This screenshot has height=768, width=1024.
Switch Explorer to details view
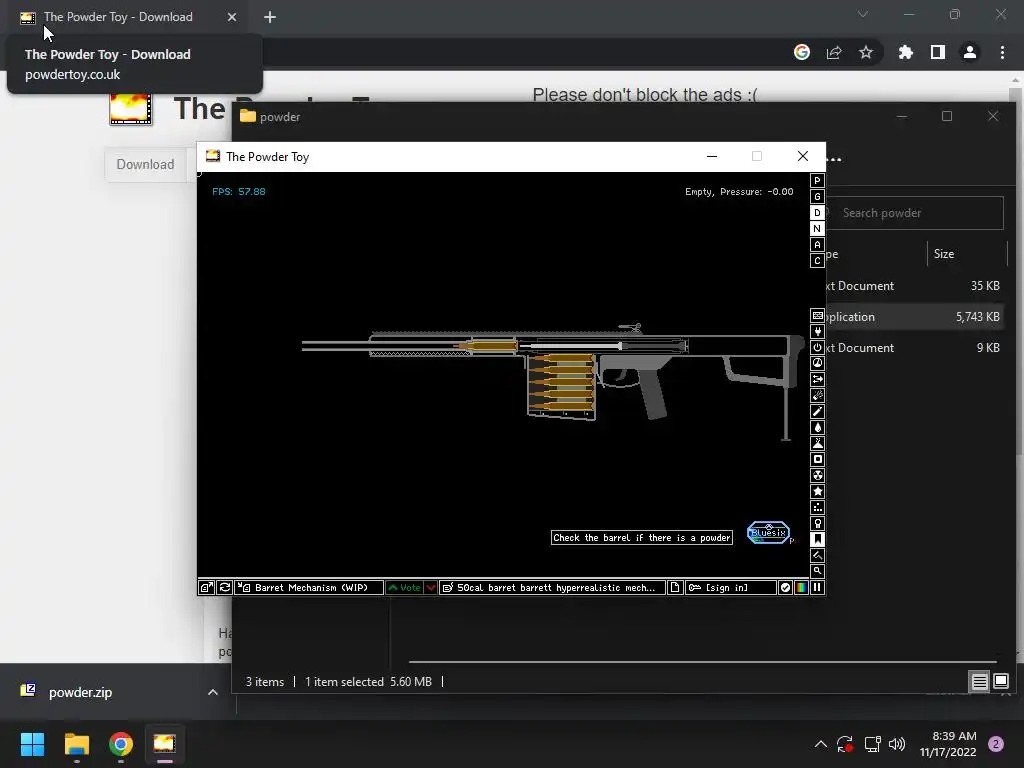click(x=979, y=682)
